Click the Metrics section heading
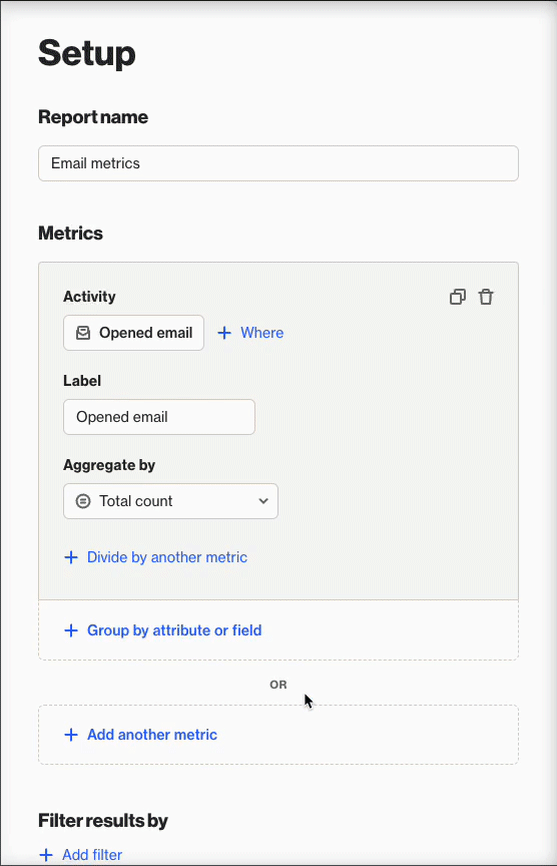This screenshot has width=557, height=866. coord(71,233)
